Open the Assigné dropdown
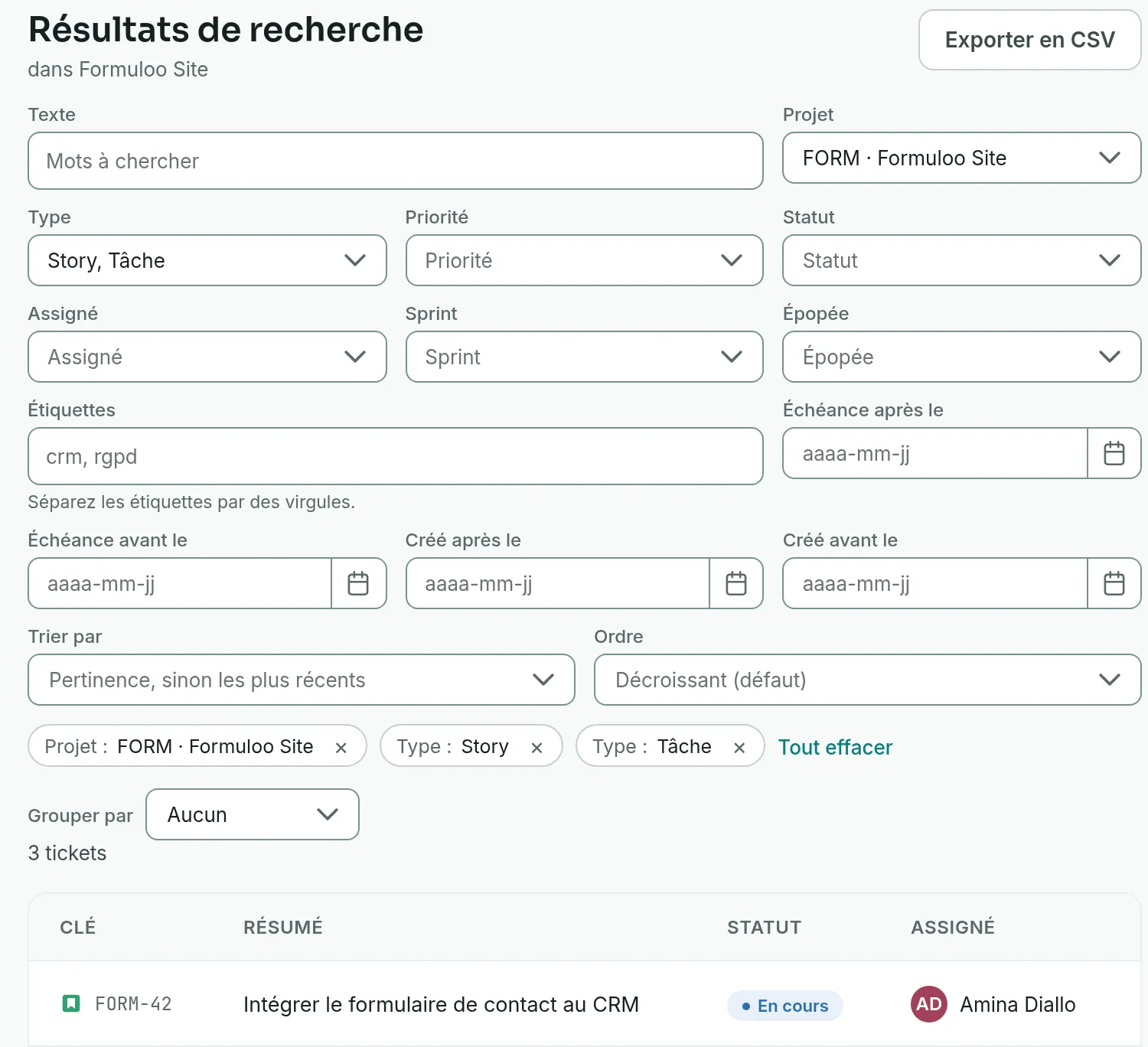 pyautogui.click(x=207, y=357)
